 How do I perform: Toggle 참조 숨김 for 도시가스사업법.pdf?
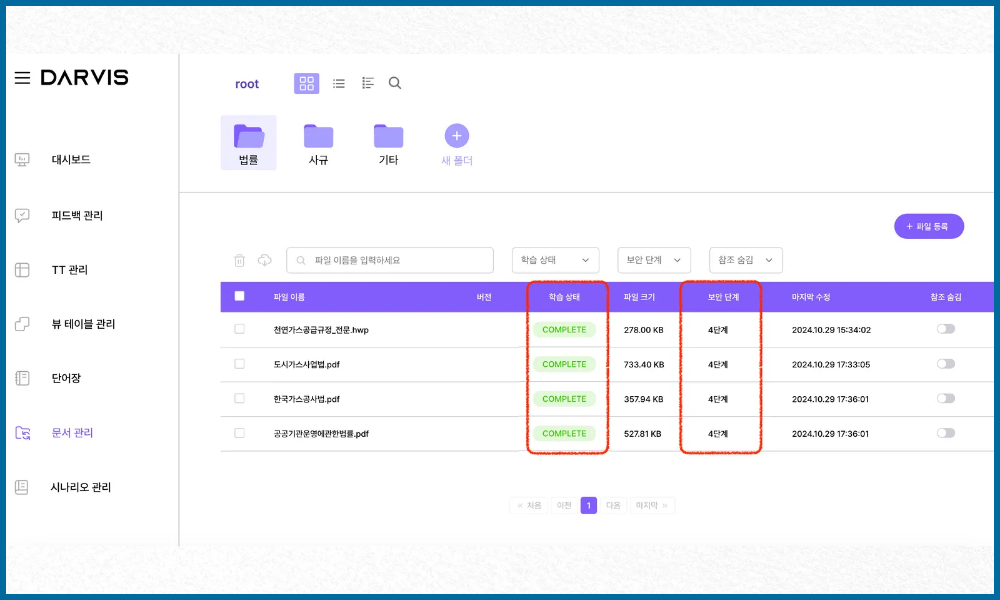(946, 363)
